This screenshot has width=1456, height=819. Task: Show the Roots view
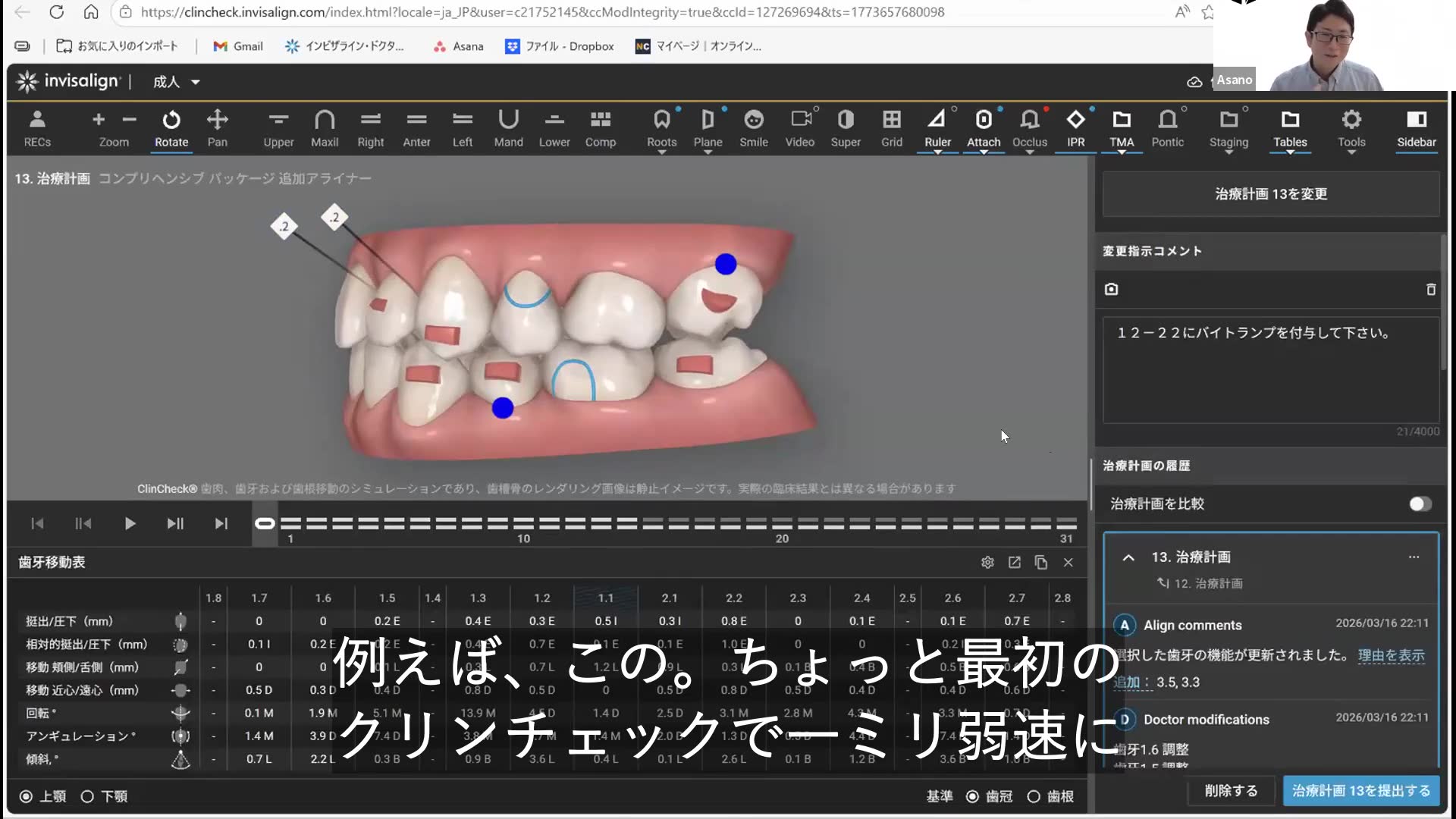coord(661,129)
